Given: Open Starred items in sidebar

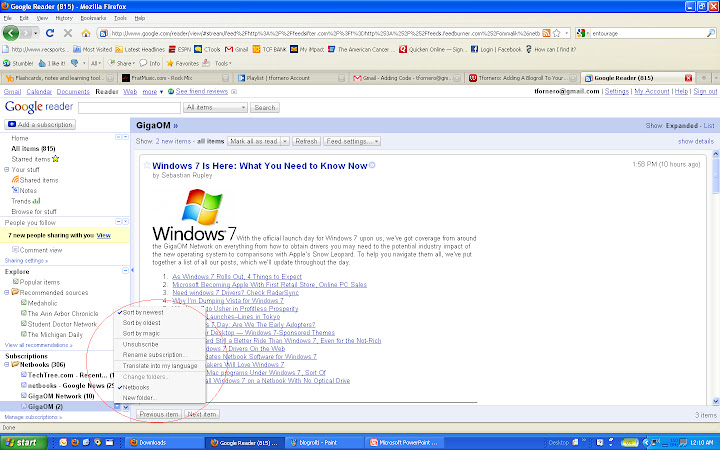Looking at the screenshot, I should 35,159.
